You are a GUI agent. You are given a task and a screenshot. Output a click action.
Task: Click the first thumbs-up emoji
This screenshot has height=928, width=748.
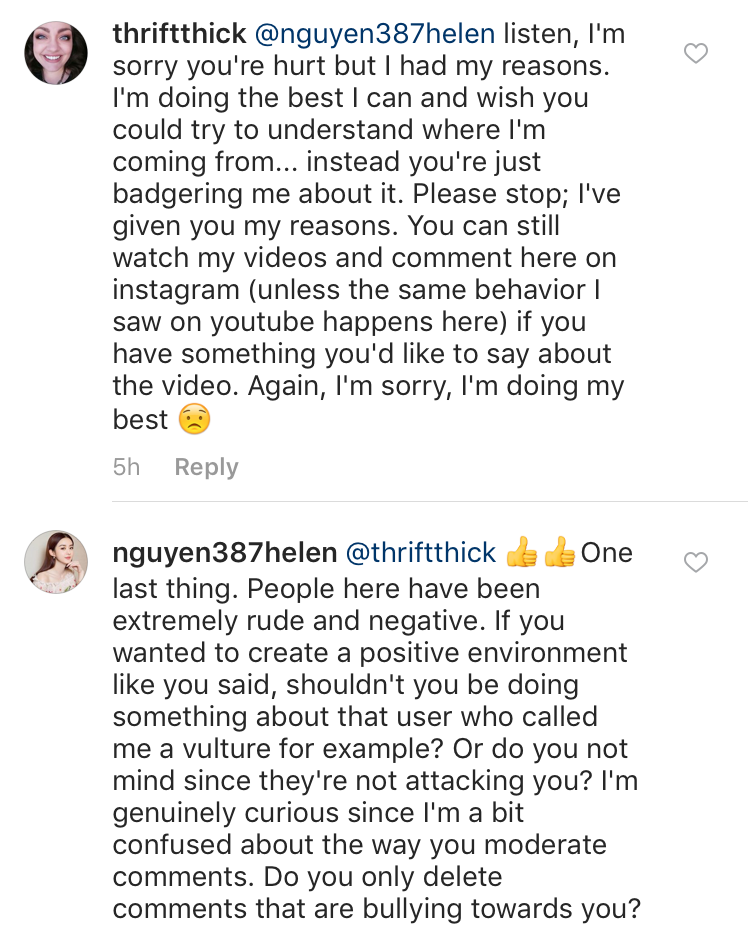point(522,553)
